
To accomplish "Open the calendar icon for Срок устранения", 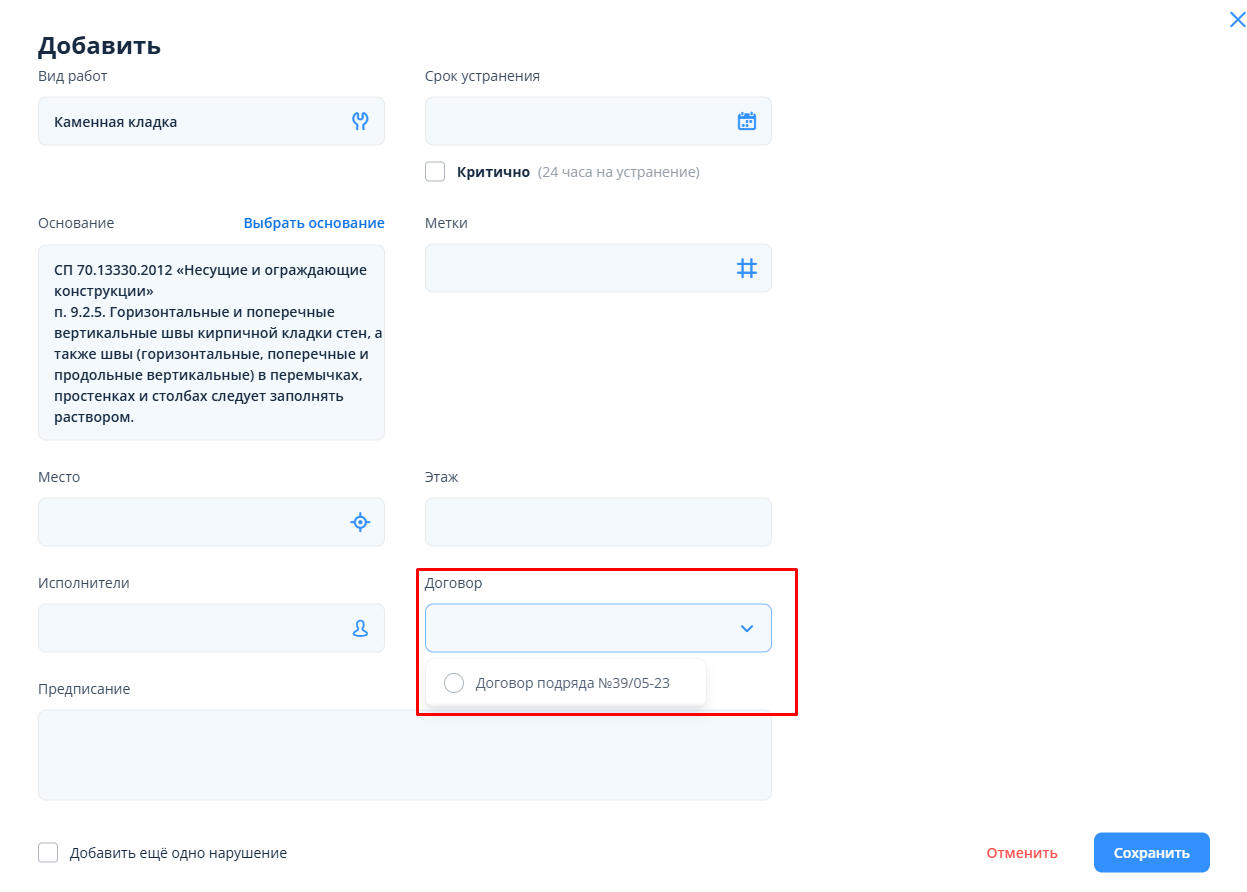I will tap(746, 121).
